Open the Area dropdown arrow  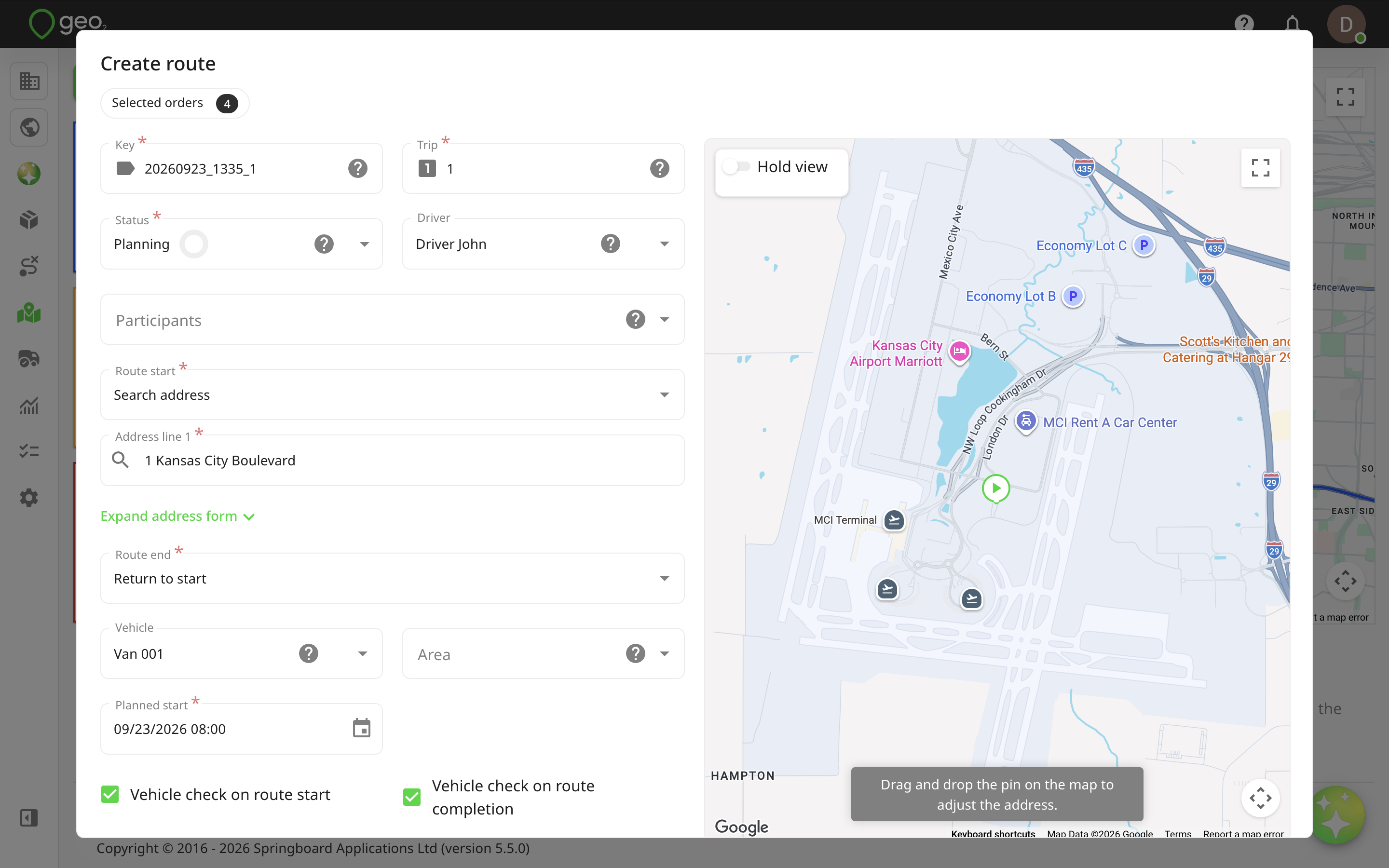click(x=664, y=653)
